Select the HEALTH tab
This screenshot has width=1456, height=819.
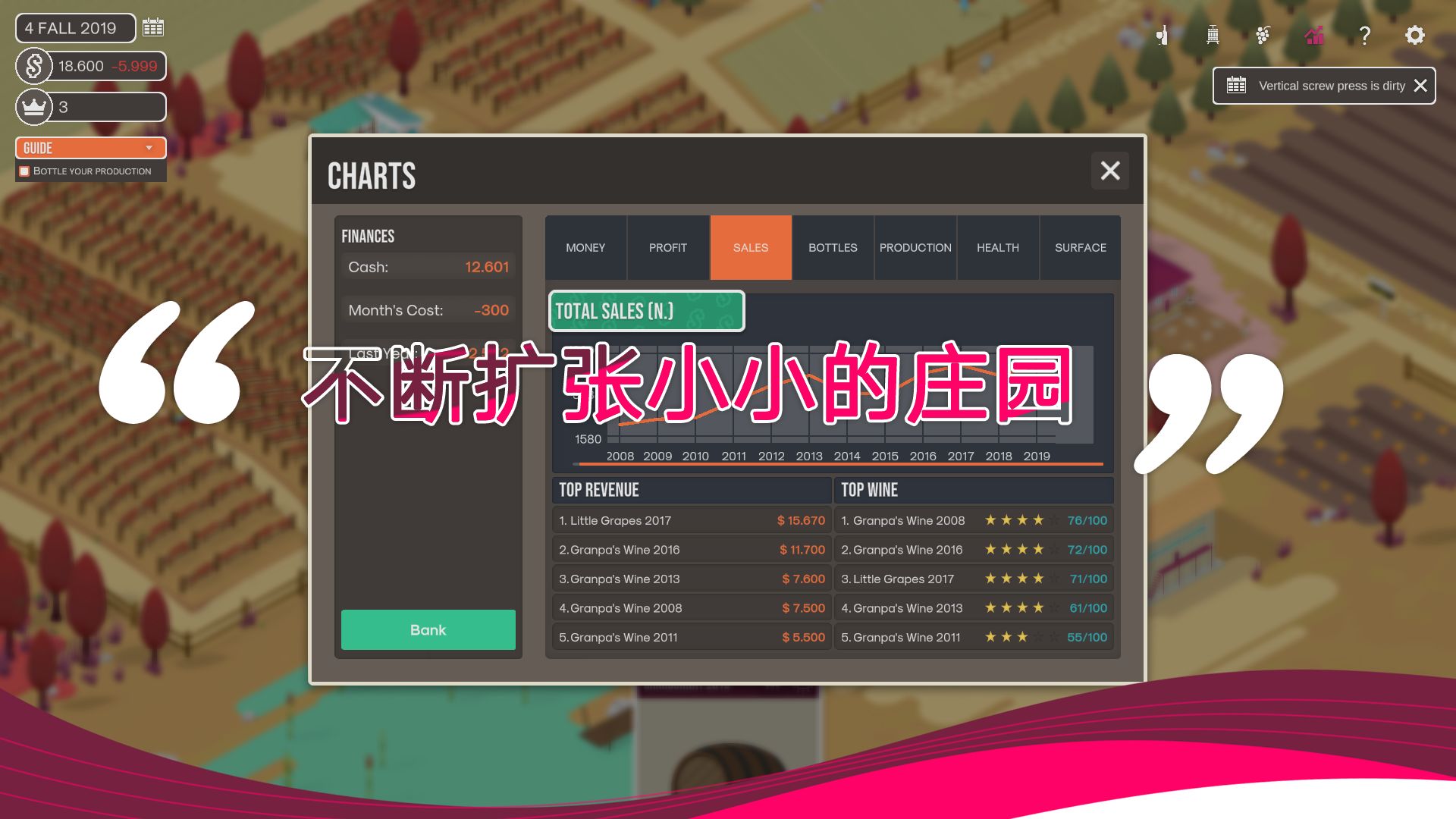tap(998, 247)
